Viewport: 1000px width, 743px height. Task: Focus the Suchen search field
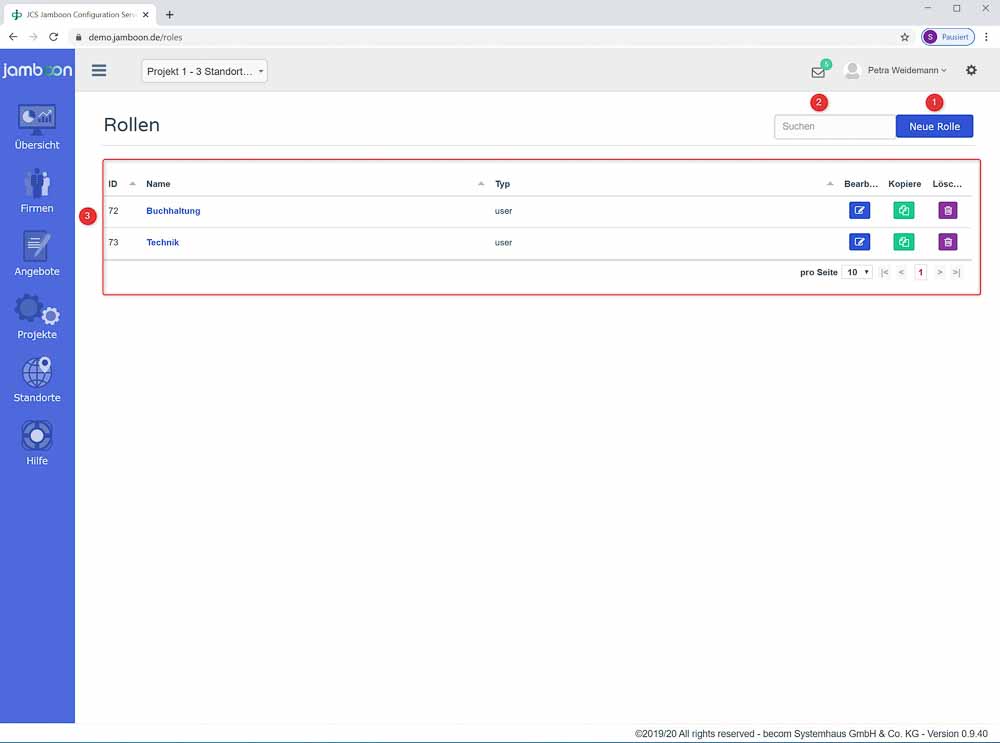click(x=835, y=126)
